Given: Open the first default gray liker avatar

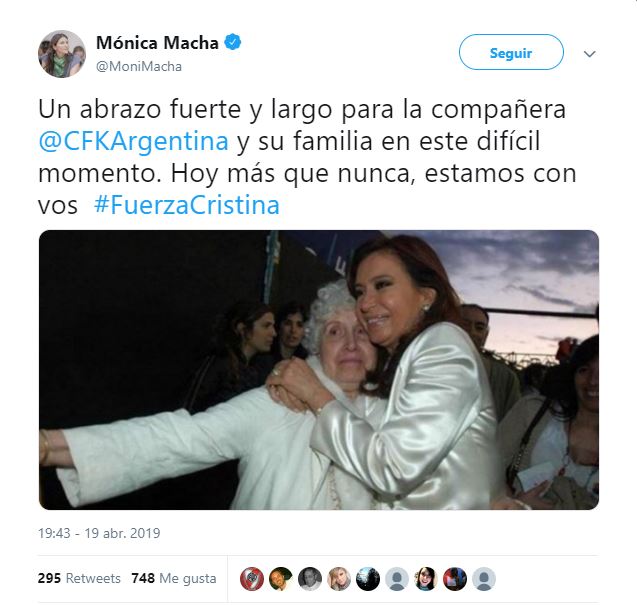Looking at the screenshot, I should click(x=397, y=579).
